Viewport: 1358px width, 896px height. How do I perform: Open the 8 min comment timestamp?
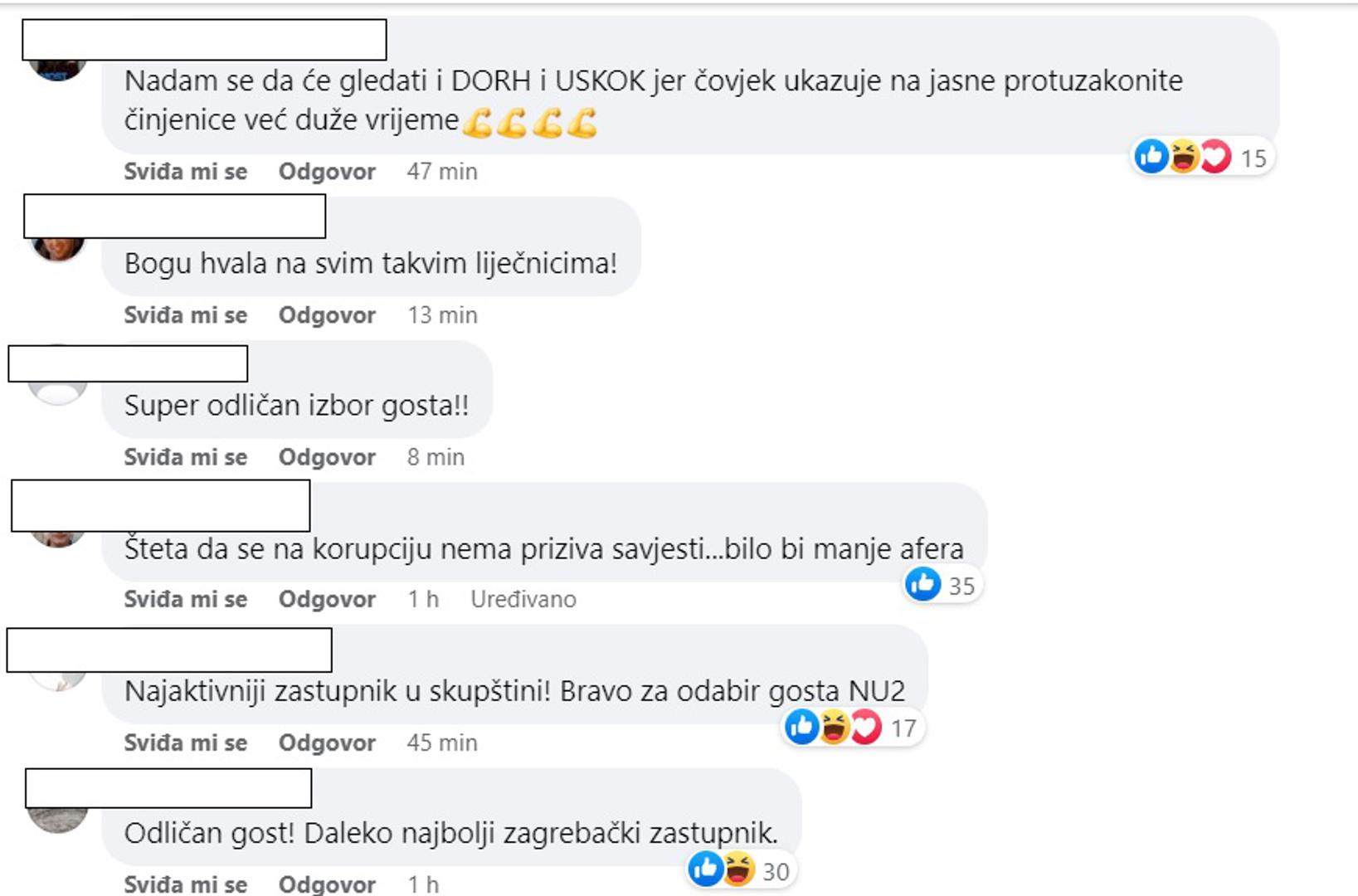click(436, 457)
